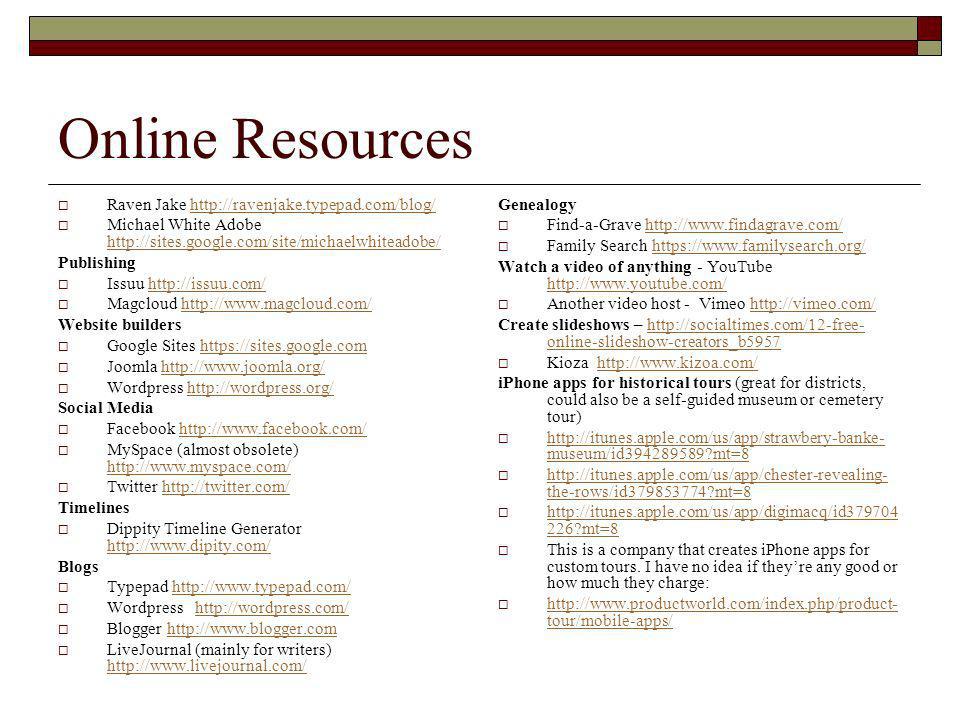Screen dimensions: 960x720
Task: Click 'LiveJournal (mainly for writers)' text
Action: click(219, 650)
